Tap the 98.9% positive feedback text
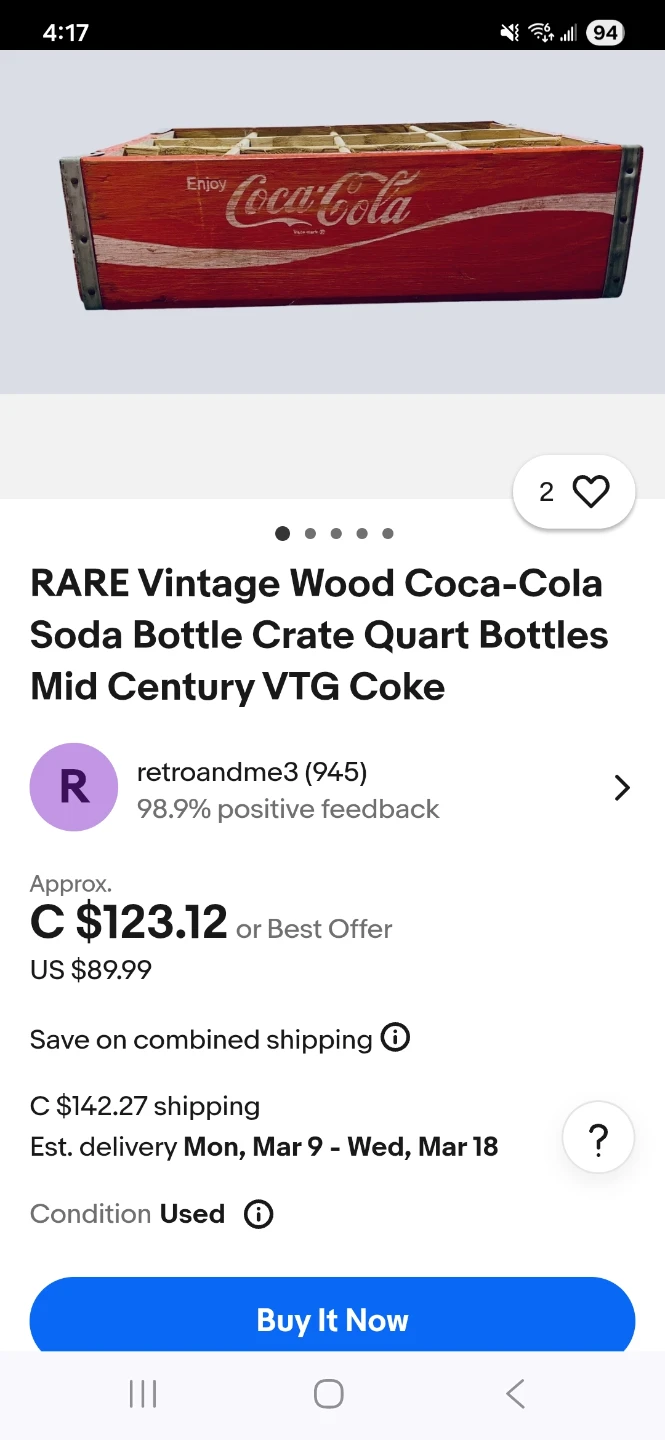 (x=288, y=809)
